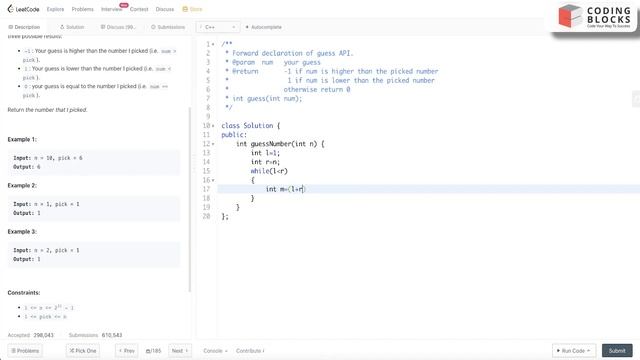The height and width of the screenshot is (360, 640).
Task: Click the 'Example 2:' heading
Action: pos(22,185)
